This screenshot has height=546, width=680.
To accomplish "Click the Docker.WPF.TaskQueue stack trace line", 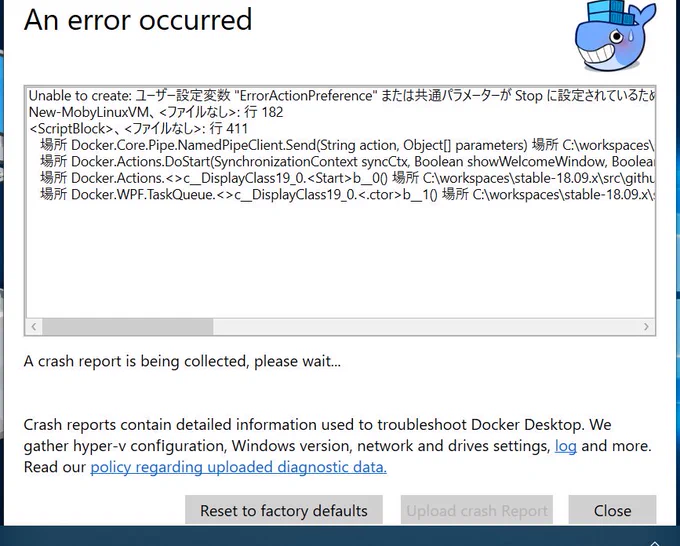I will (x=347, y=195).
